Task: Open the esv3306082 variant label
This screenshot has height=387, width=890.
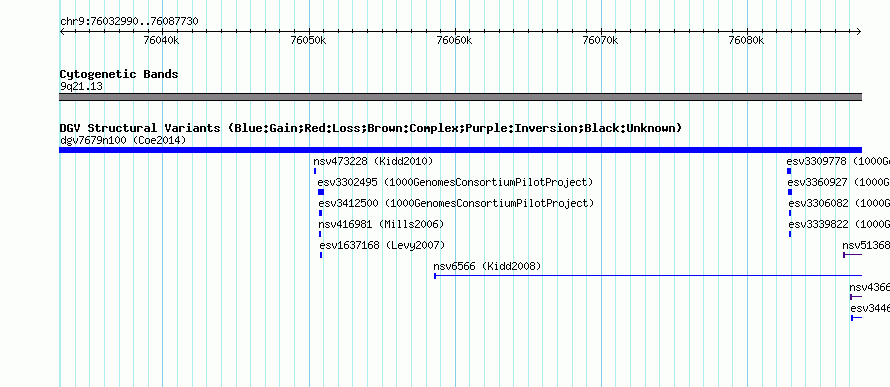Action: [839, 204]
